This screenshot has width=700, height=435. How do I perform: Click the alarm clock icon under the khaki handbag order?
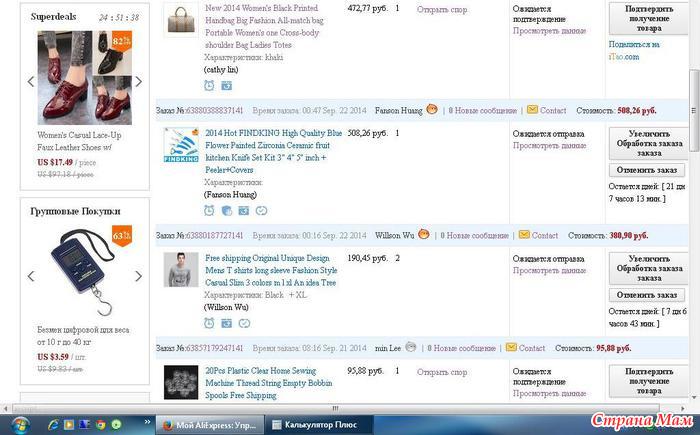point(209,85)
